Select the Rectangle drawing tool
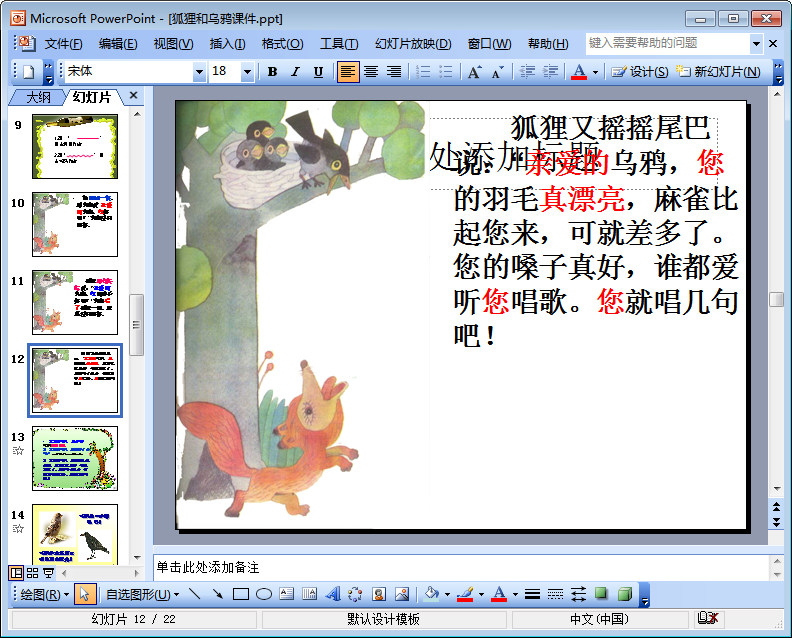 [241, 594]
